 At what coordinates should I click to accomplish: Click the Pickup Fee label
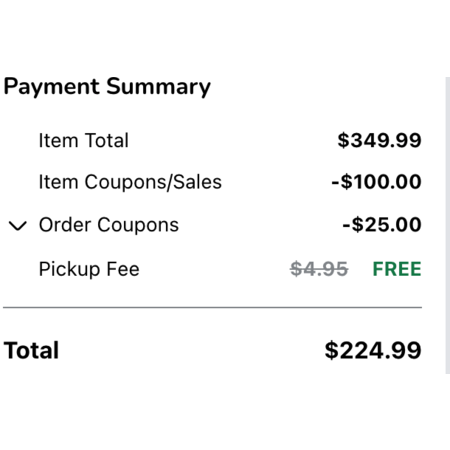pos(89,269)
